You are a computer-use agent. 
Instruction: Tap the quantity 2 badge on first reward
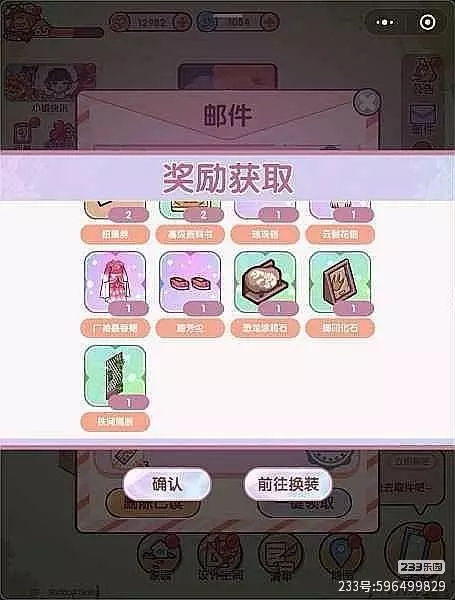tap(128, 215)
